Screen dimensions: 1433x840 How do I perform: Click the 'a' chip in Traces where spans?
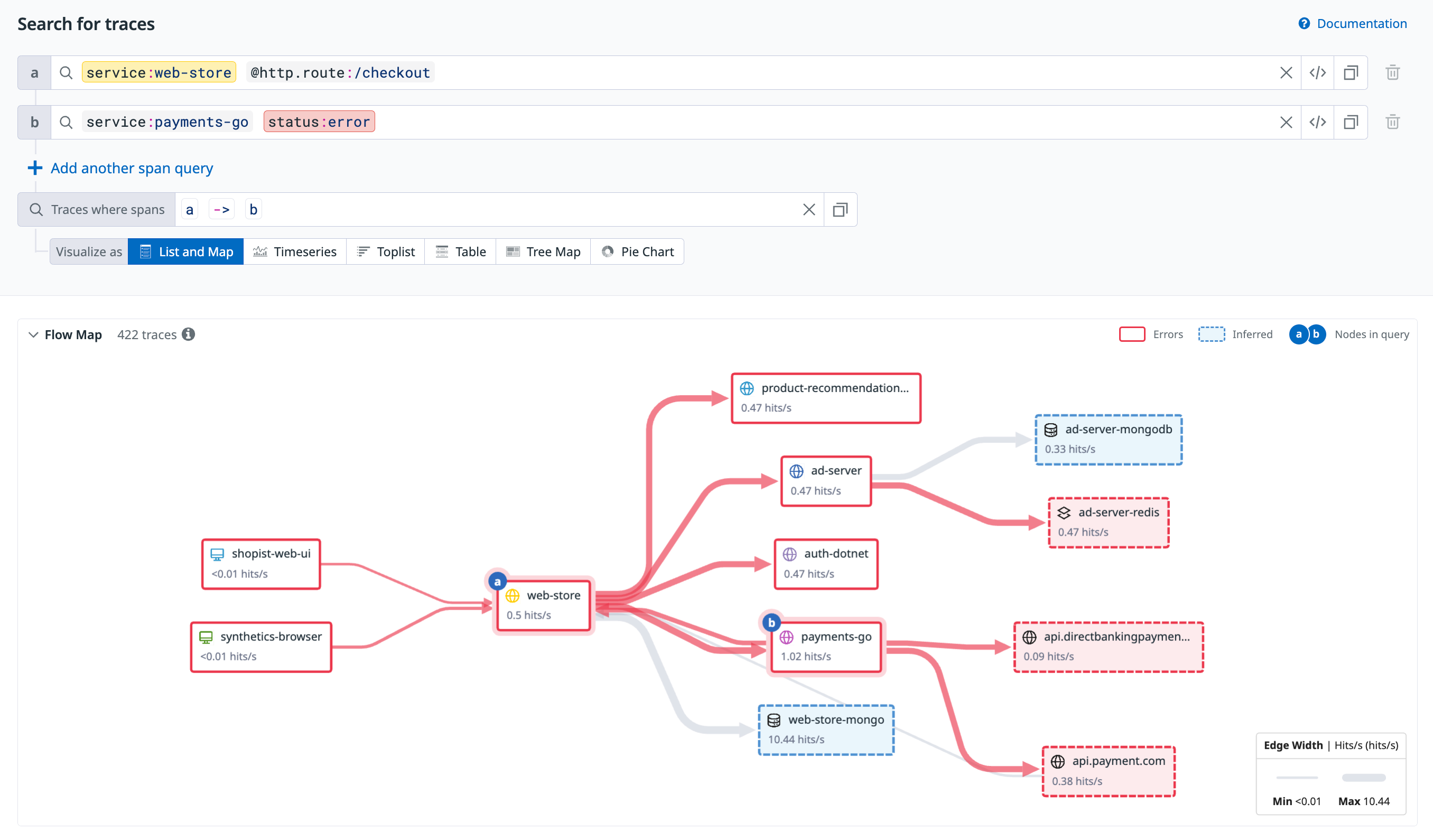click(x=189, y=209)
